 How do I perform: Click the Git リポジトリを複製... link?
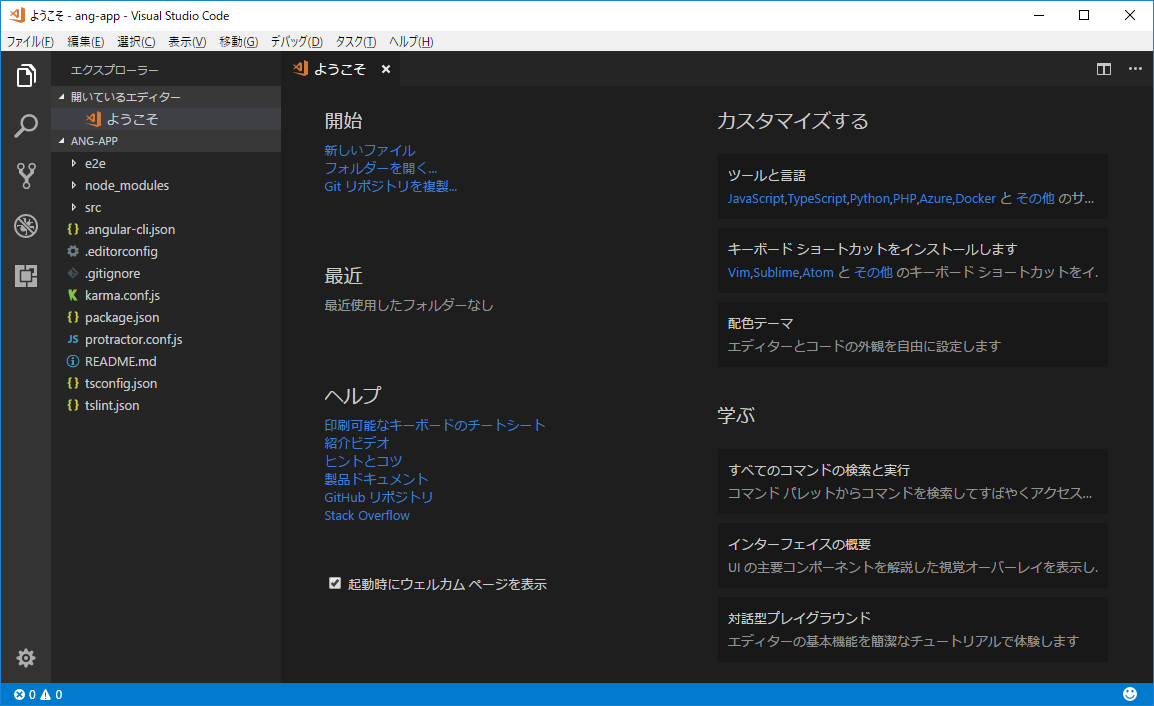point(391,186)
